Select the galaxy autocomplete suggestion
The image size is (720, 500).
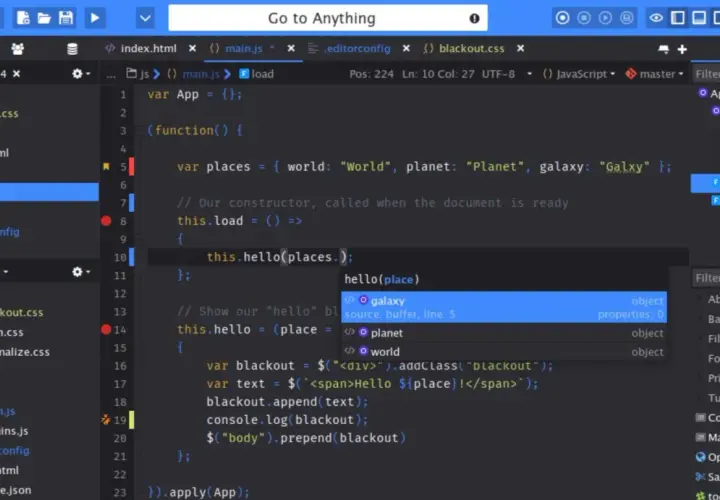(x=504, y=307)
